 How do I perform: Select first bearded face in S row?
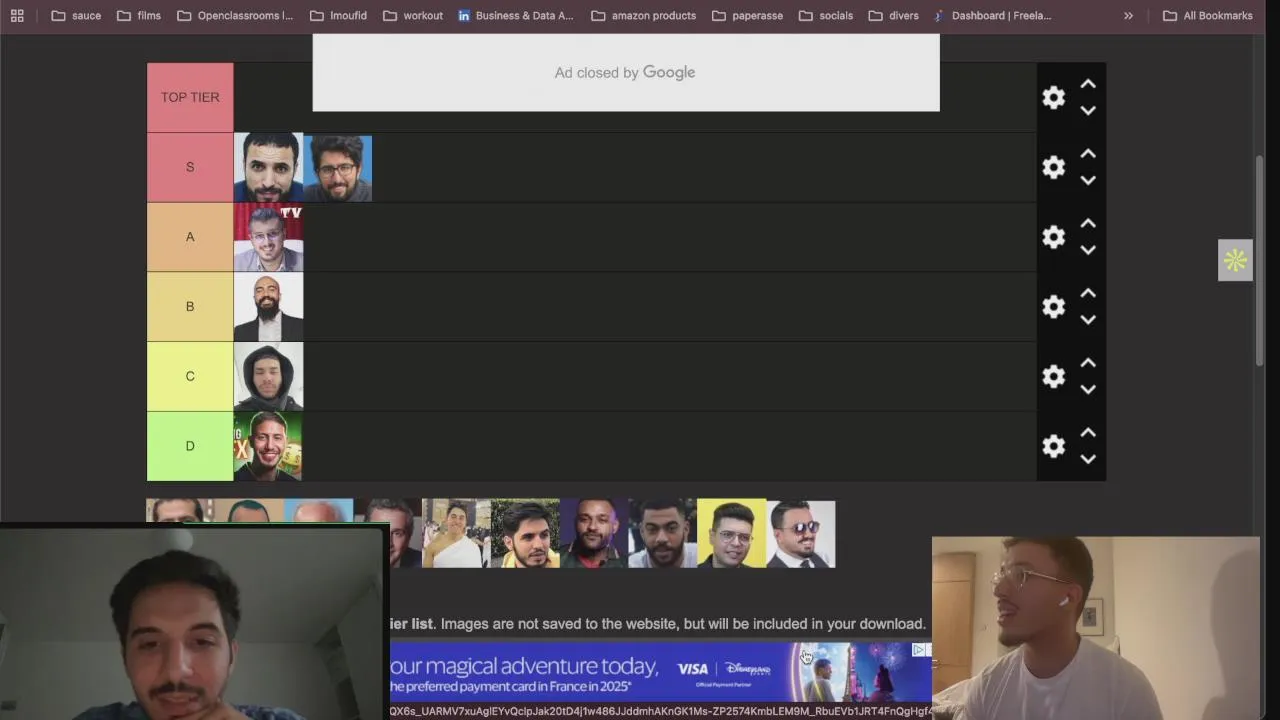(268, 167)
